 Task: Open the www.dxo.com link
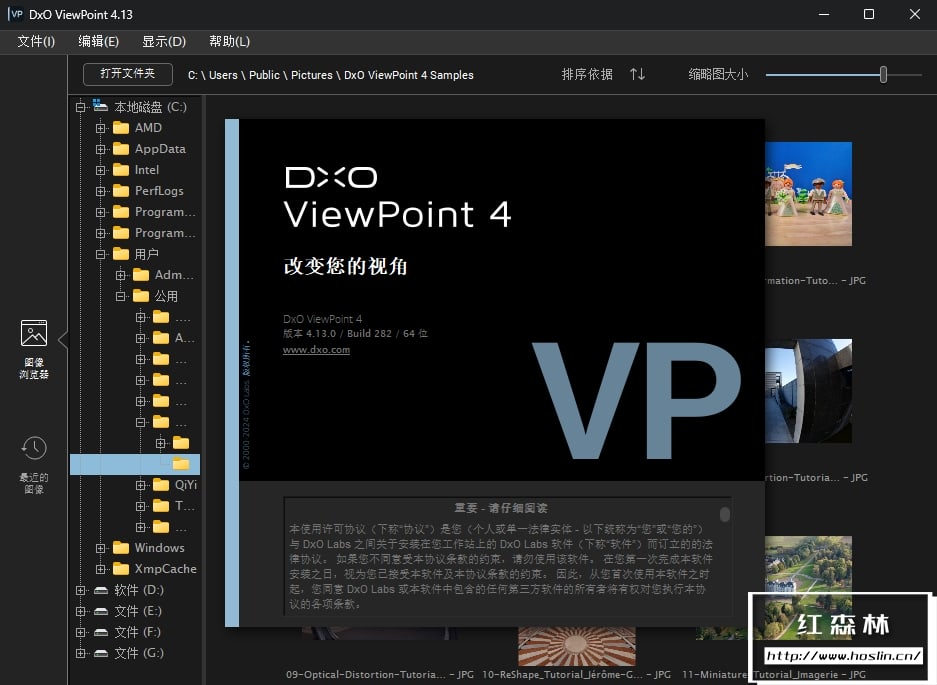316,350
